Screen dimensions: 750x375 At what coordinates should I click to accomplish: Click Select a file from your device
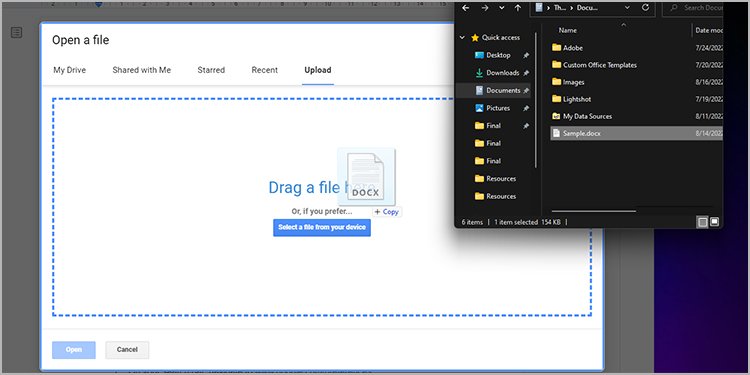coord(322,227)
